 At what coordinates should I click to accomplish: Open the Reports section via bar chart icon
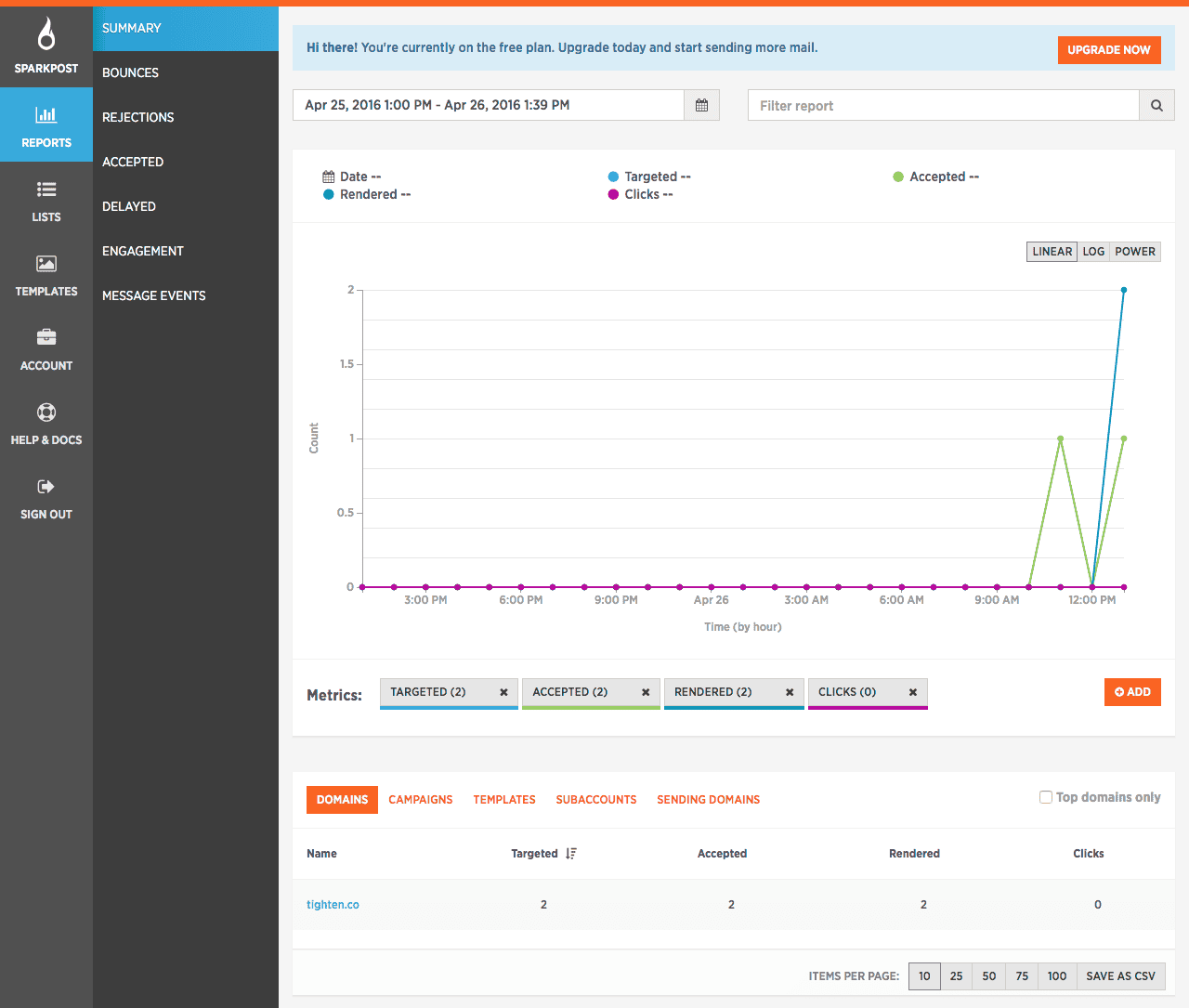(46, 114)
